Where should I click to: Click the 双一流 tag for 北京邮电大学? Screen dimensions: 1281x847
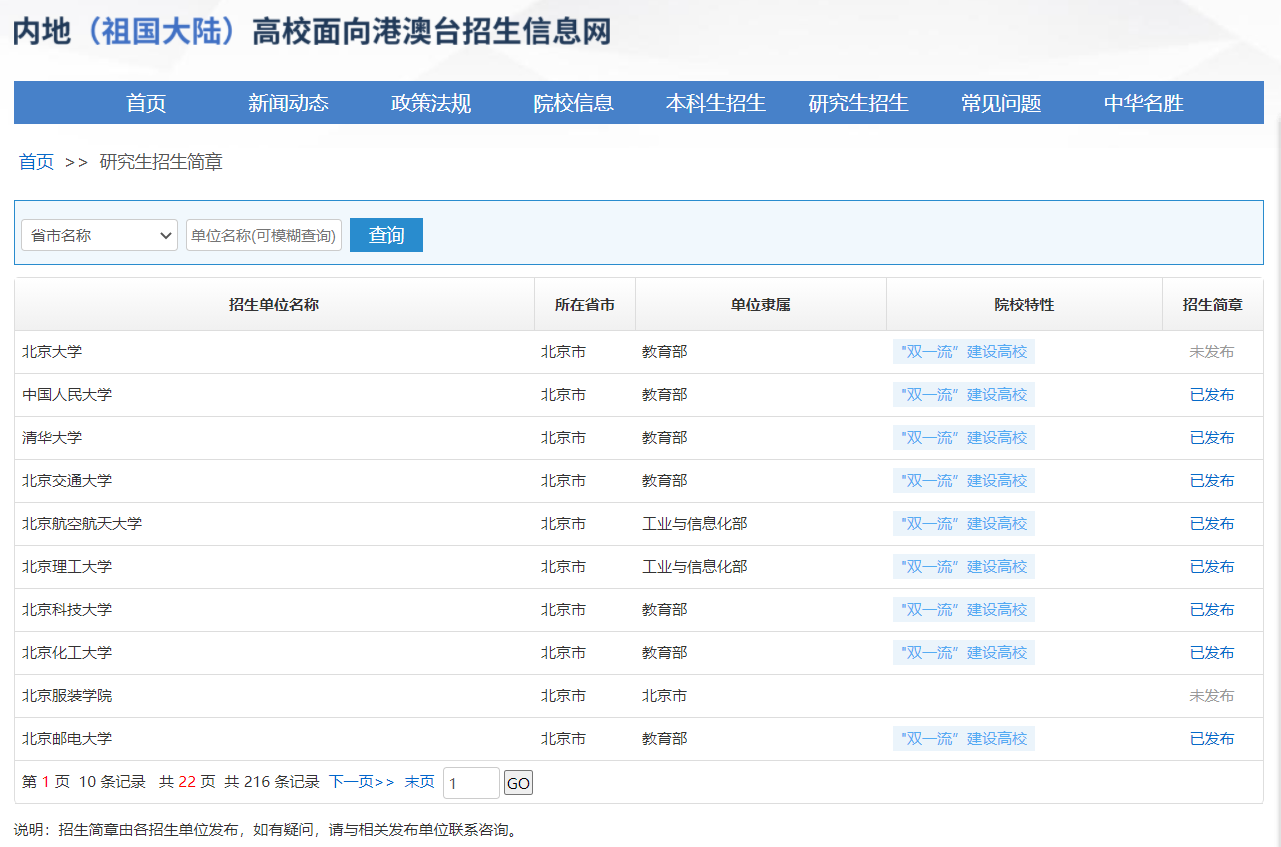click(964, 739)
